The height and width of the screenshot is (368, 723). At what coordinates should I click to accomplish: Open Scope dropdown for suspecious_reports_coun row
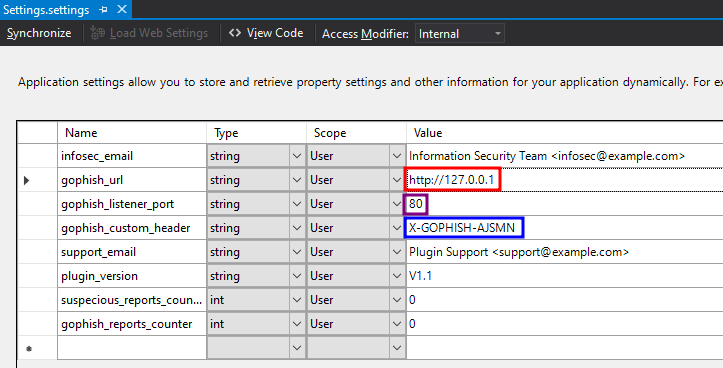pos(397,300)
